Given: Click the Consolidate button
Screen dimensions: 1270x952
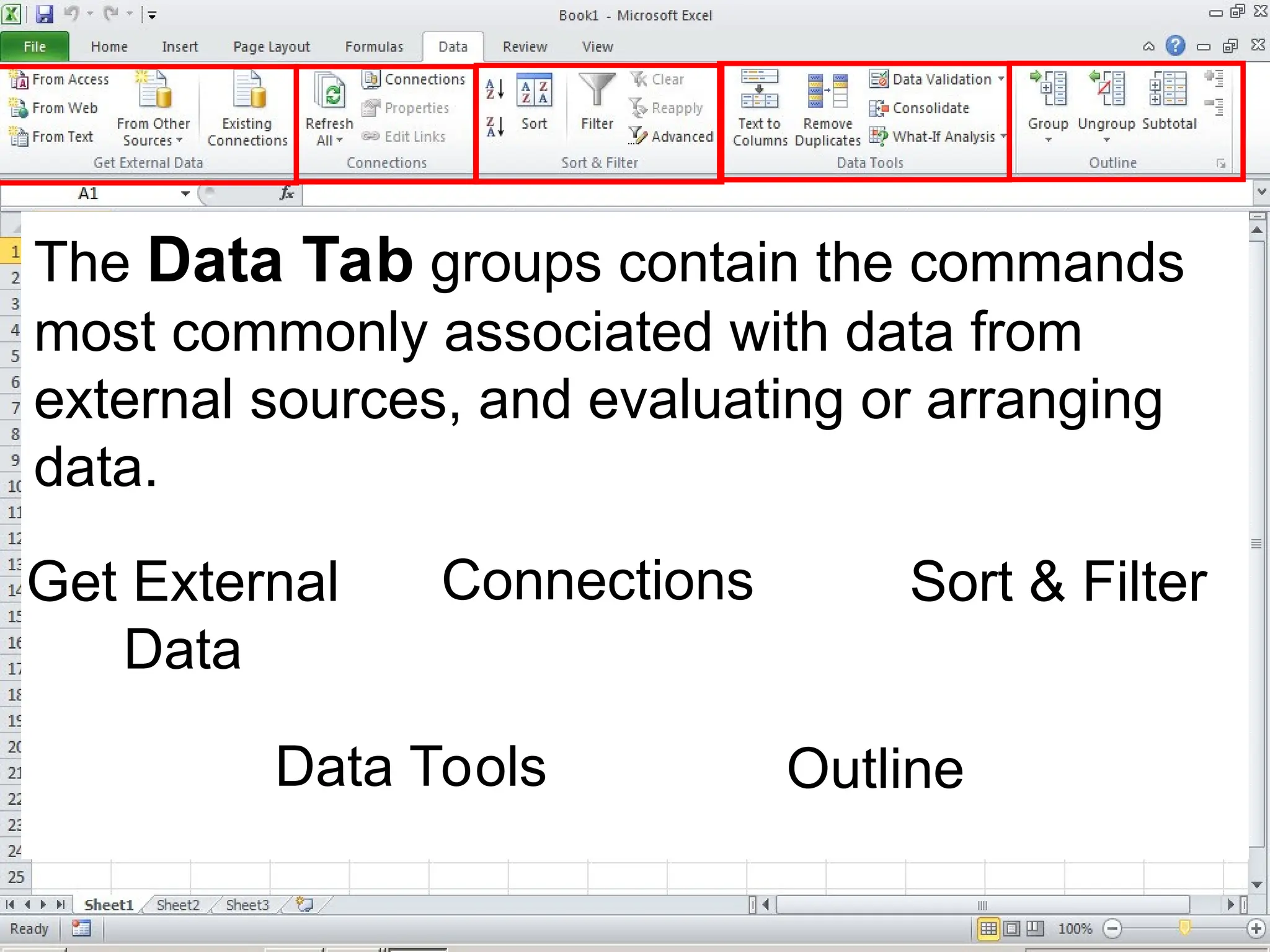Looking at the screenshot, I should pyautogui.click(x=920, y=108).
